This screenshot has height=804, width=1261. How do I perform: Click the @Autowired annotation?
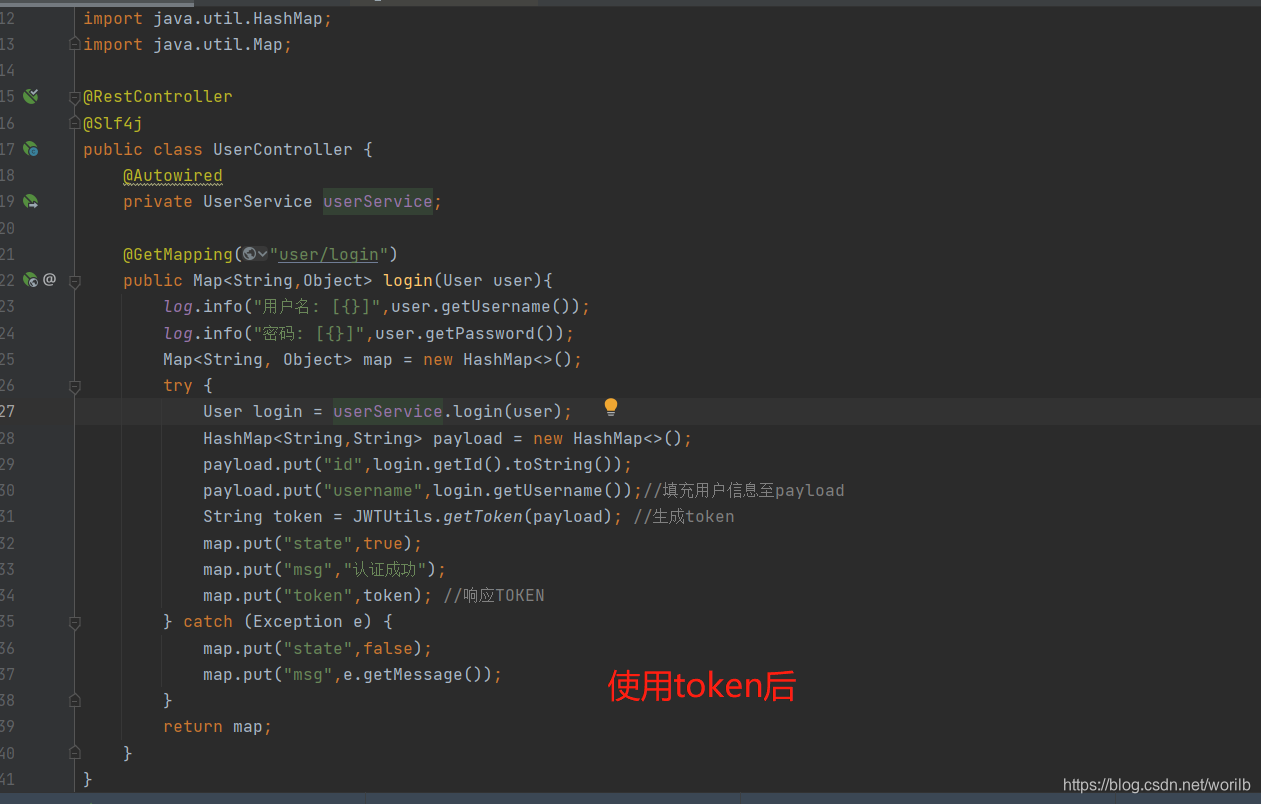173,175
